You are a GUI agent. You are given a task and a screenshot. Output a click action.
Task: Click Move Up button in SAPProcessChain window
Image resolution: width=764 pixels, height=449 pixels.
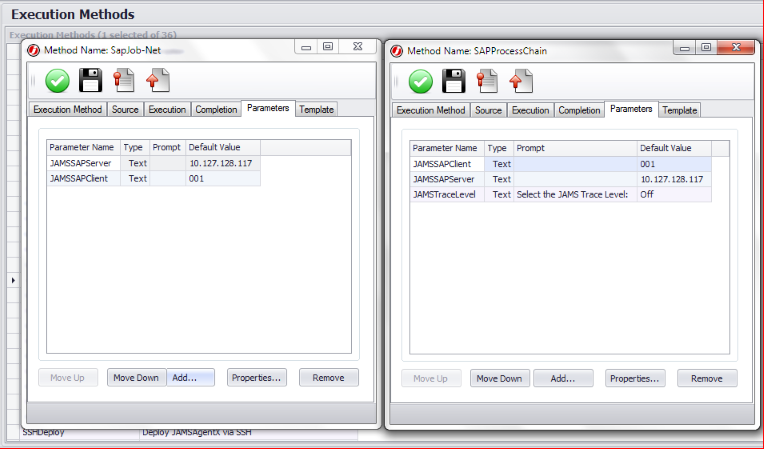coord(431,378)
